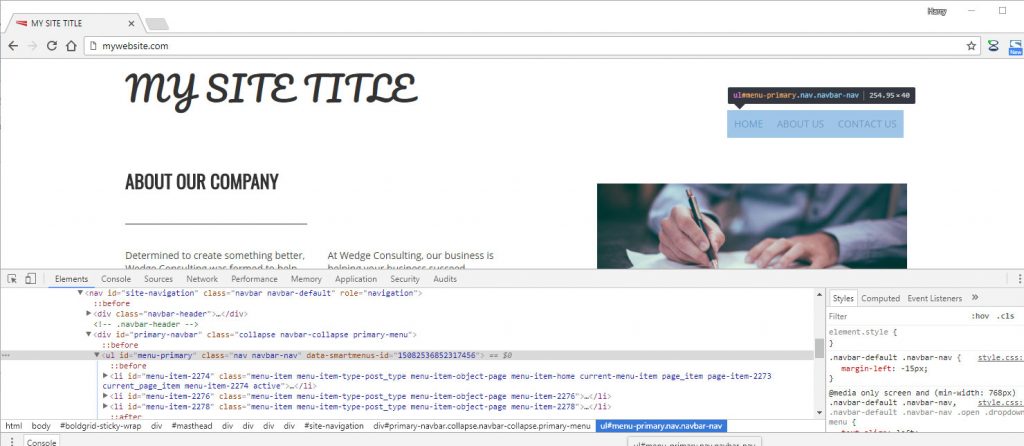
Task: Activate the DevTools element inspector icon
Action: click(x=12, y=279)
